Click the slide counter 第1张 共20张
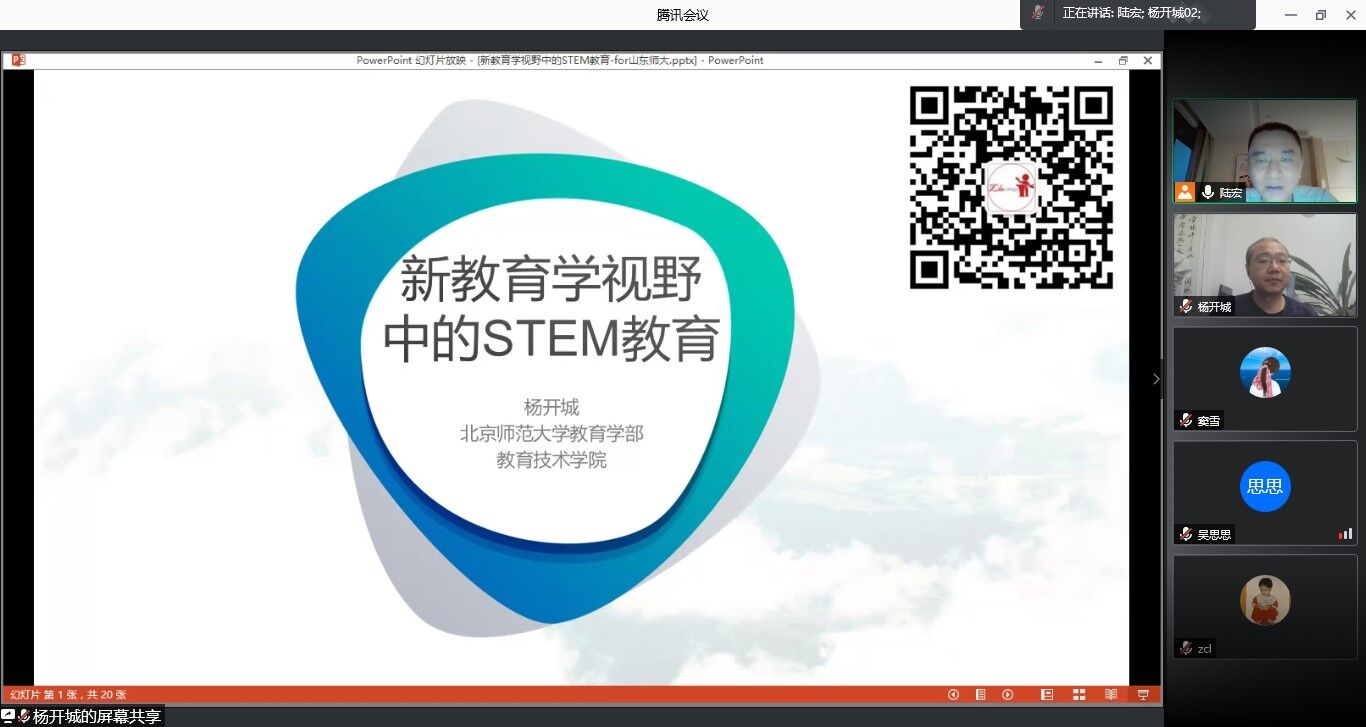 [68, 695]
